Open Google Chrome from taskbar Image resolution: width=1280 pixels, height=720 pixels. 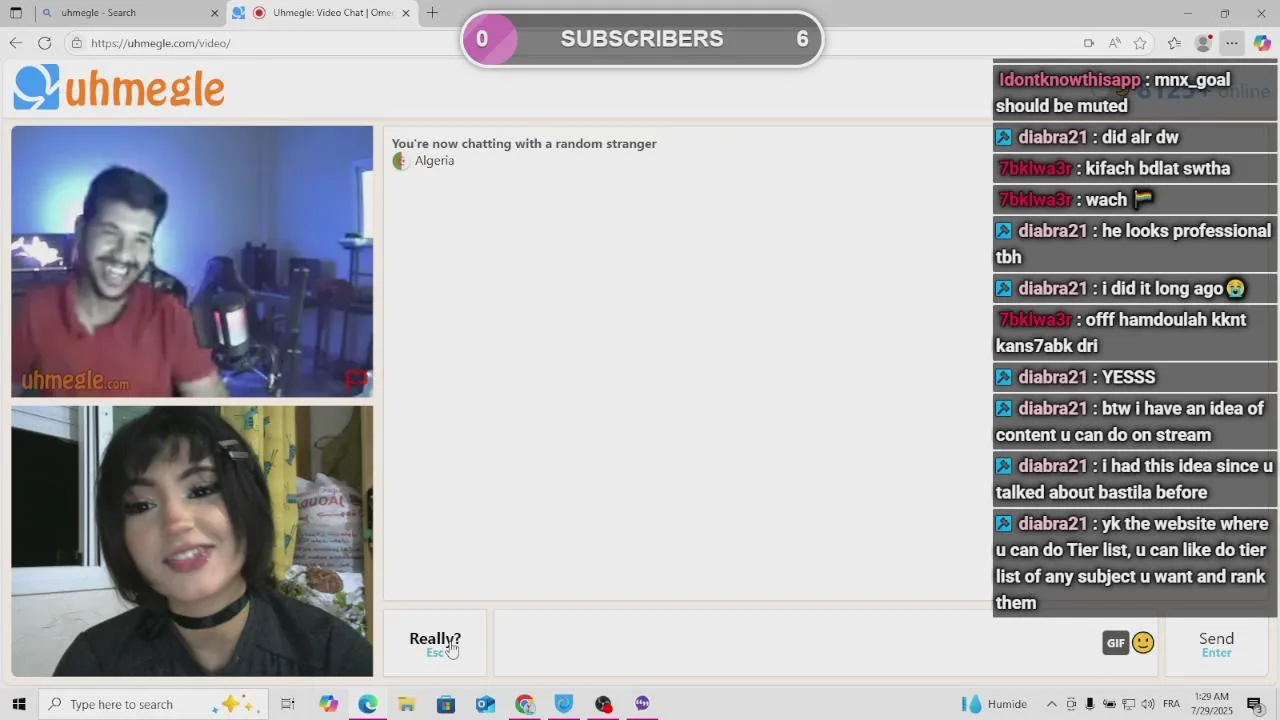point(525,704)
